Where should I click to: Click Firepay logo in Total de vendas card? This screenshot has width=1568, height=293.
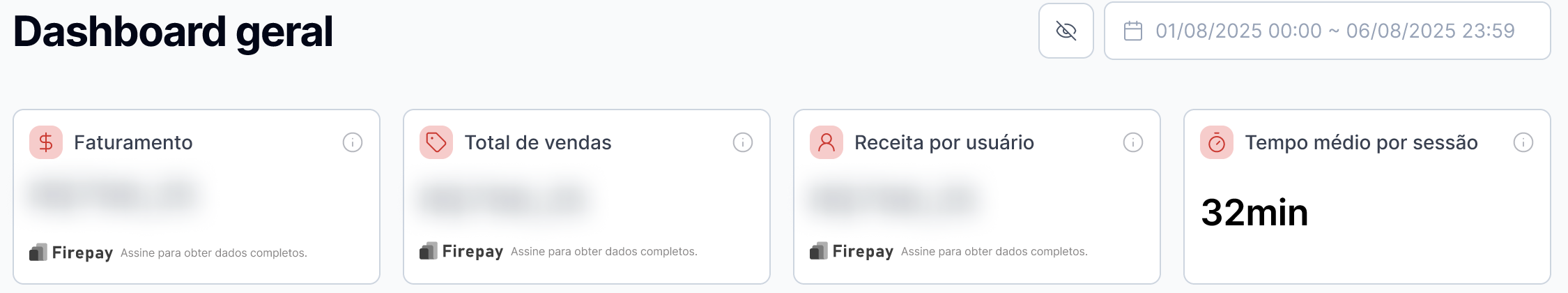[461, 251]
